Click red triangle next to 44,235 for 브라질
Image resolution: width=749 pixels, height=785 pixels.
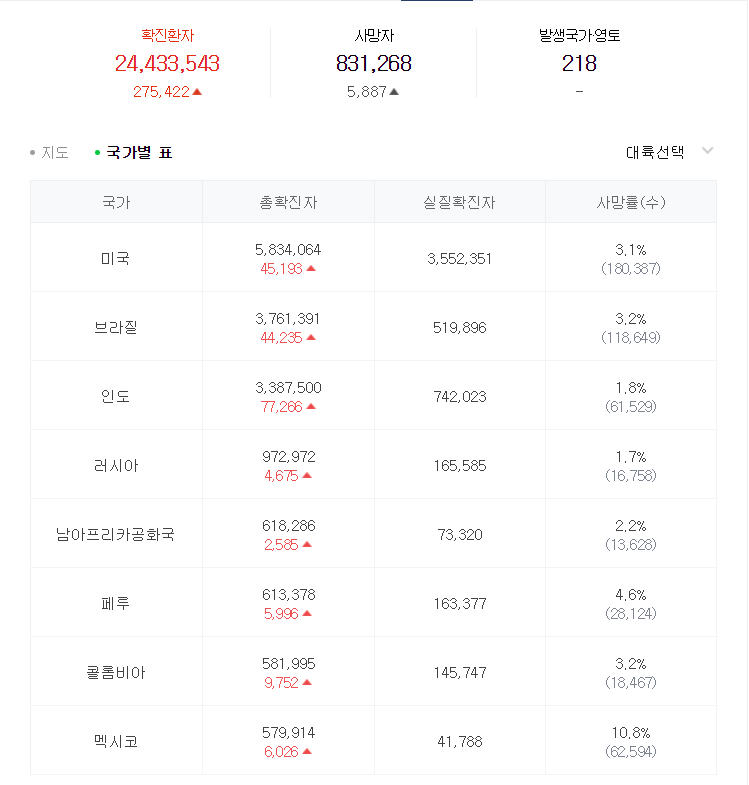coord(311,338)
